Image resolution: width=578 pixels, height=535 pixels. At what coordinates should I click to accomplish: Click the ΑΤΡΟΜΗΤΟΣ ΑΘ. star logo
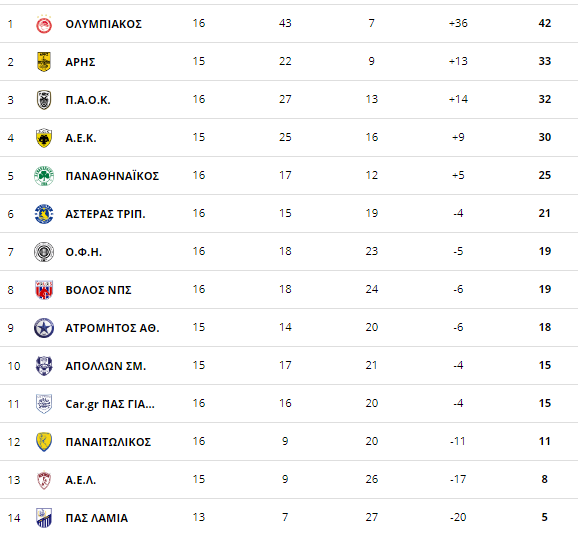click(44, 328)
